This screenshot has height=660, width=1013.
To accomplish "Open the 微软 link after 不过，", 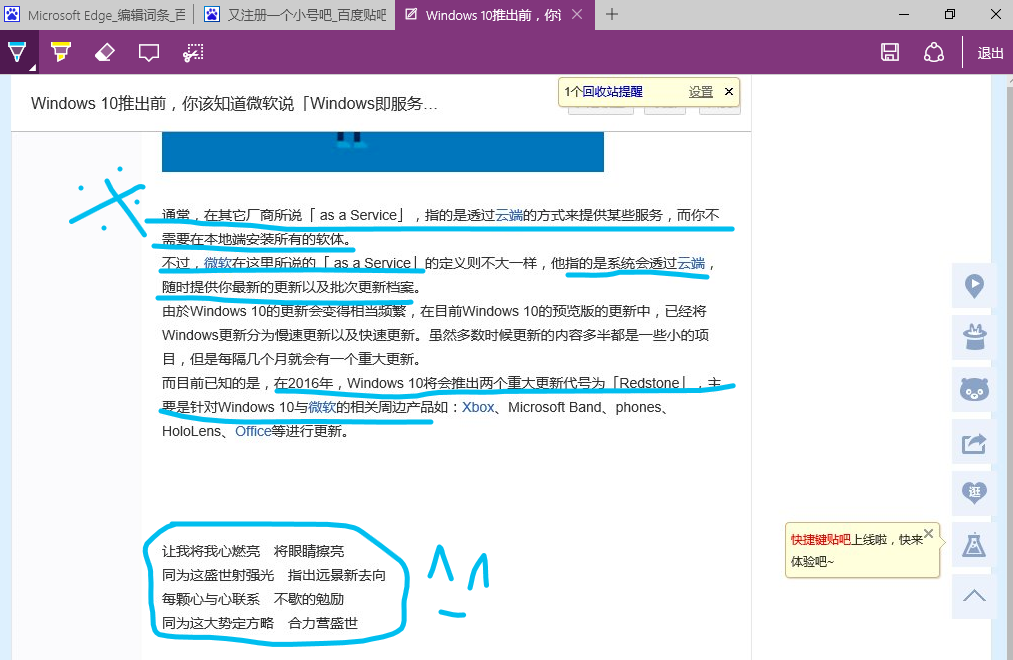I will pyautogui.click(x=218, y=263).
